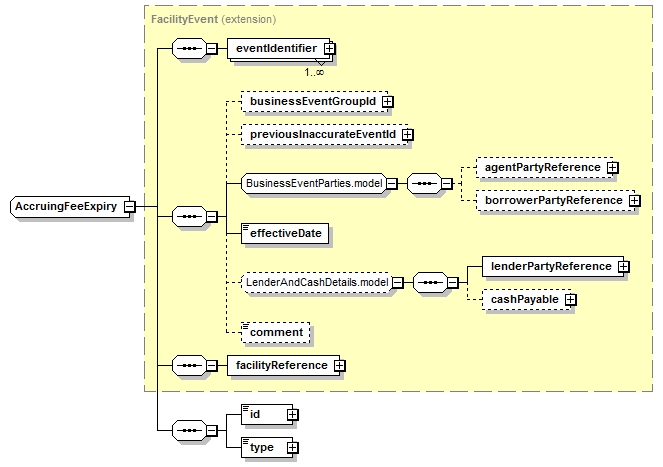
Task: Select the id attribute label
Action: (255, 415)
